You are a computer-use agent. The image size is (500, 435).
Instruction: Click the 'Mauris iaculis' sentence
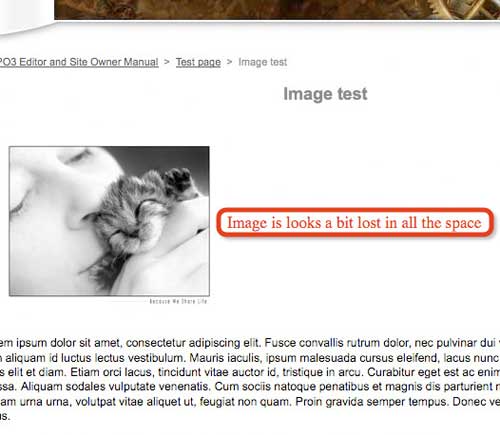point(345,358)
